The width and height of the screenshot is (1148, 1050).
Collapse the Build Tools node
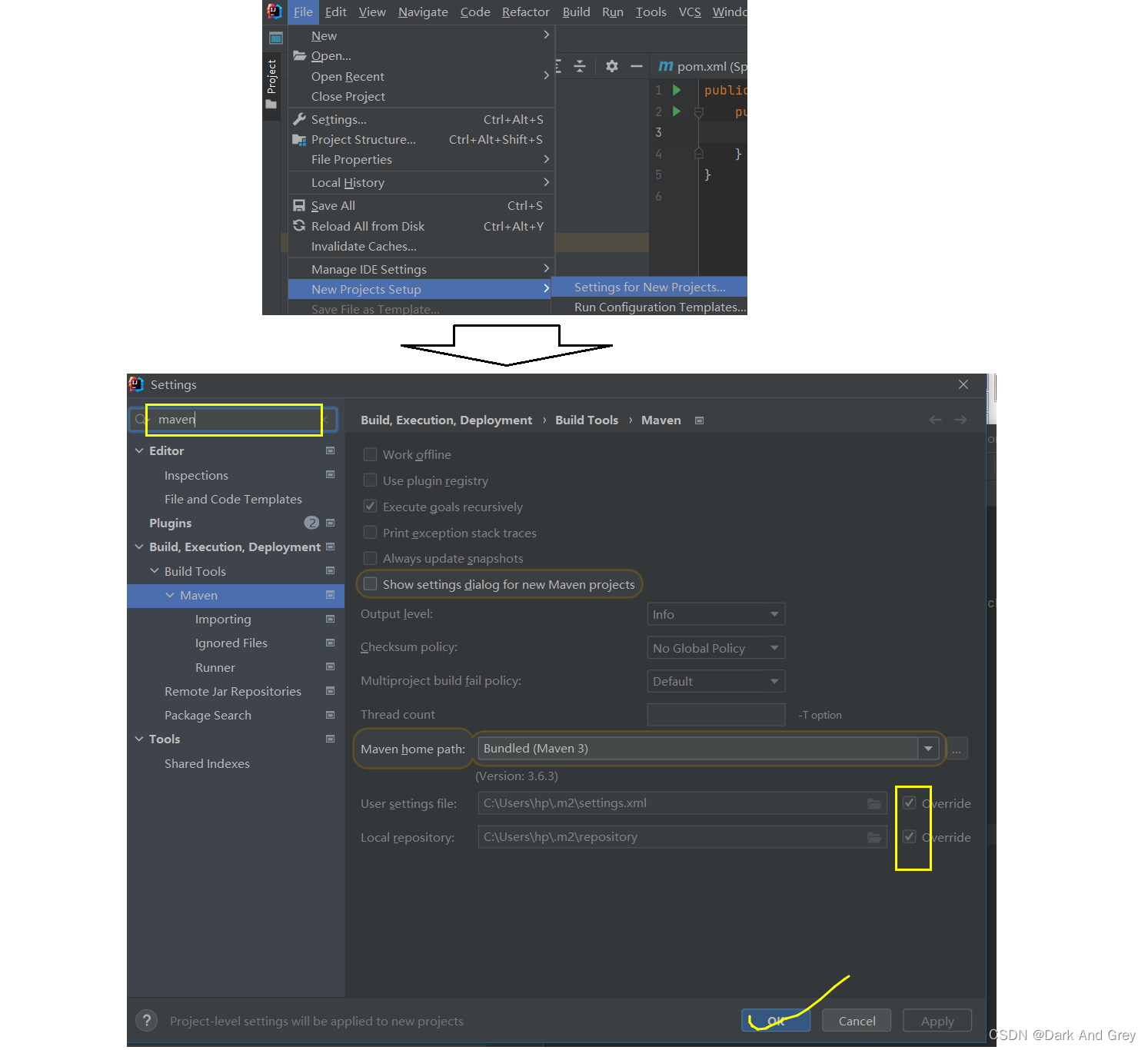[155, 571]
